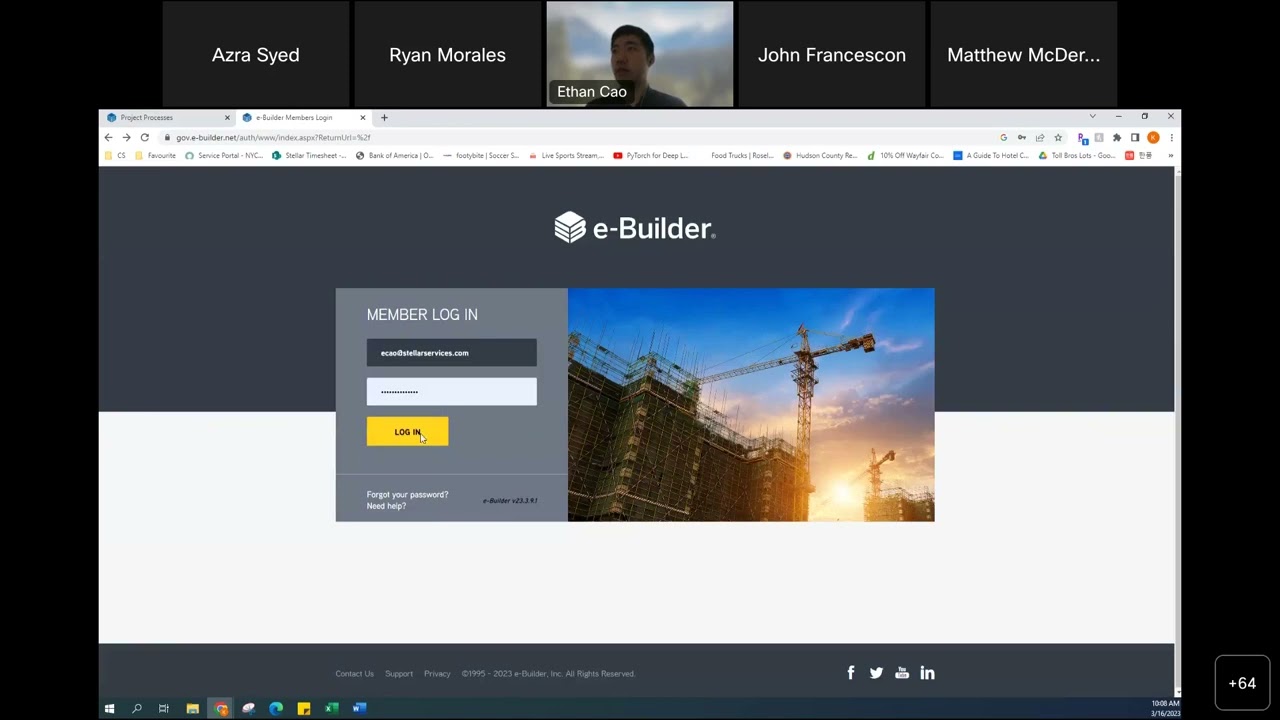
Task: Bookmark this page with the star
Action: (x=1058, y=138)
